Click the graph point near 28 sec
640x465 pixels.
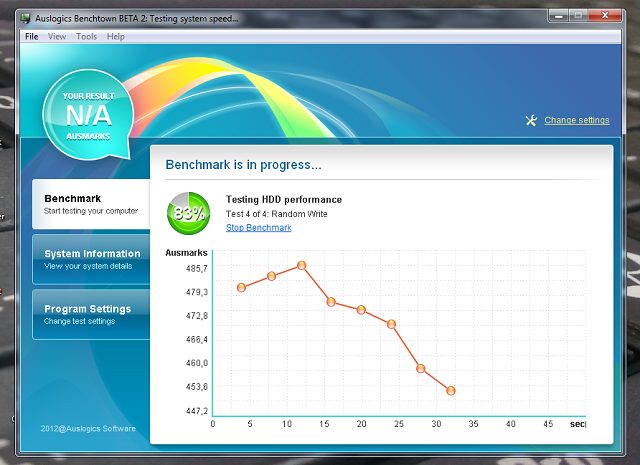click(421, 369)
